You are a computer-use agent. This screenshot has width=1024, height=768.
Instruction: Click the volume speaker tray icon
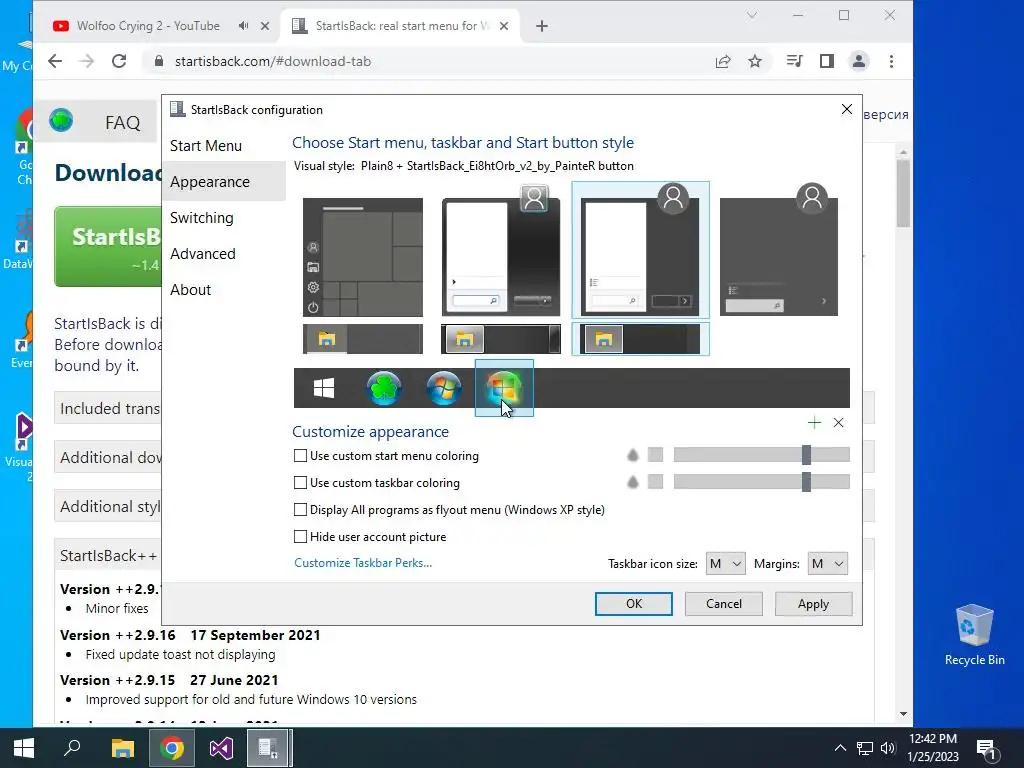pyautogui.click(x=888, y=748)
